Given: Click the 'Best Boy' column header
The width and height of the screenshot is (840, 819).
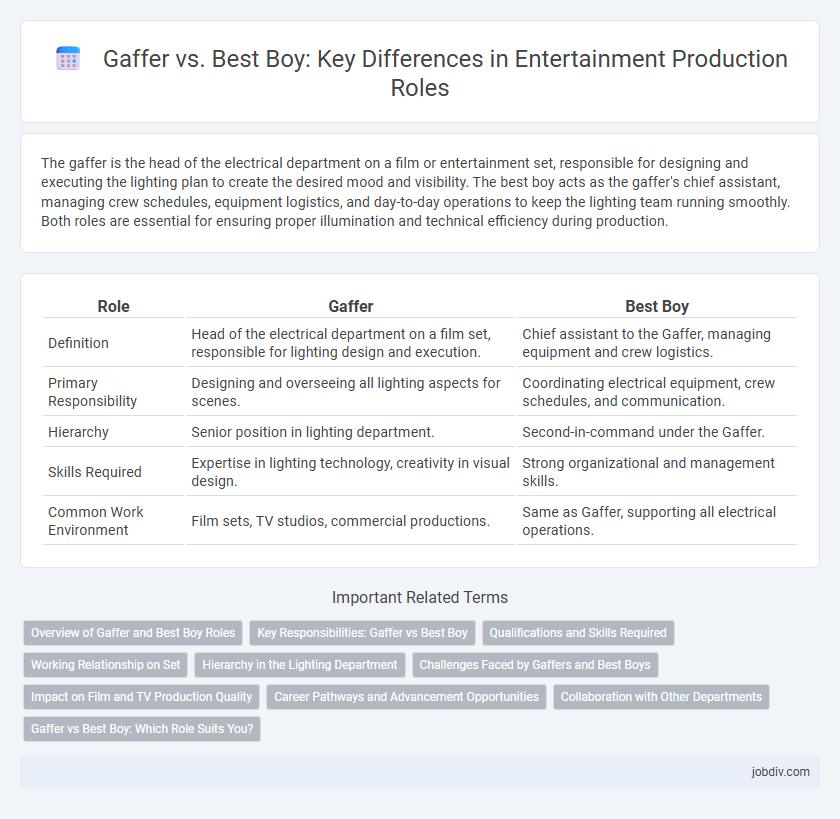Looking at the screenshot, I should click(x=657, y=306).
